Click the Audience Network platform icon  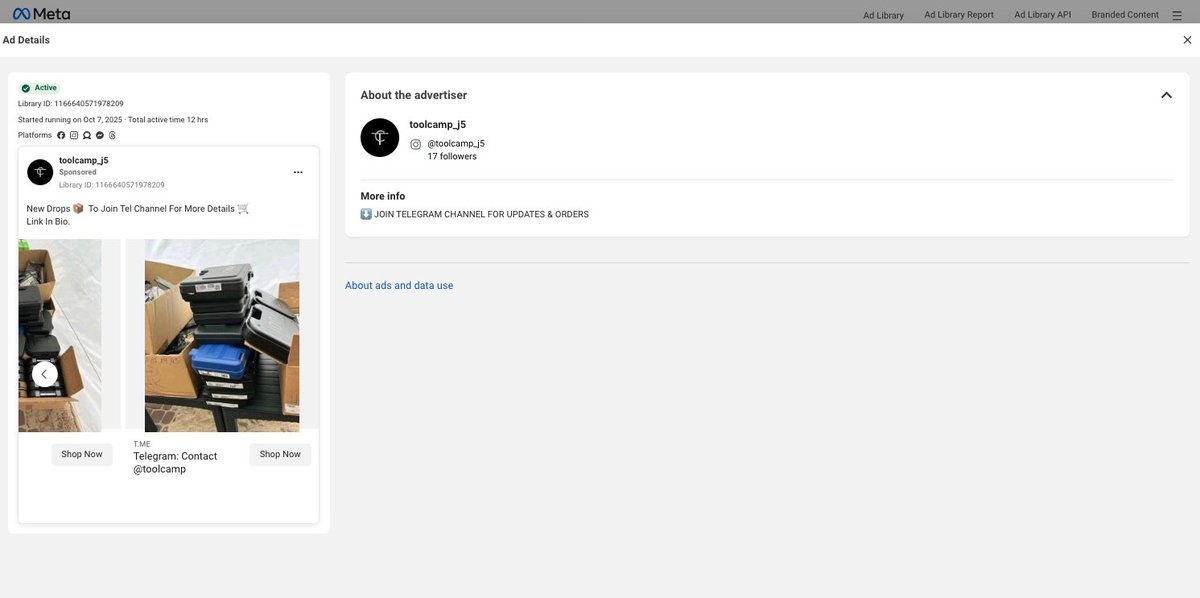[87, 135]
